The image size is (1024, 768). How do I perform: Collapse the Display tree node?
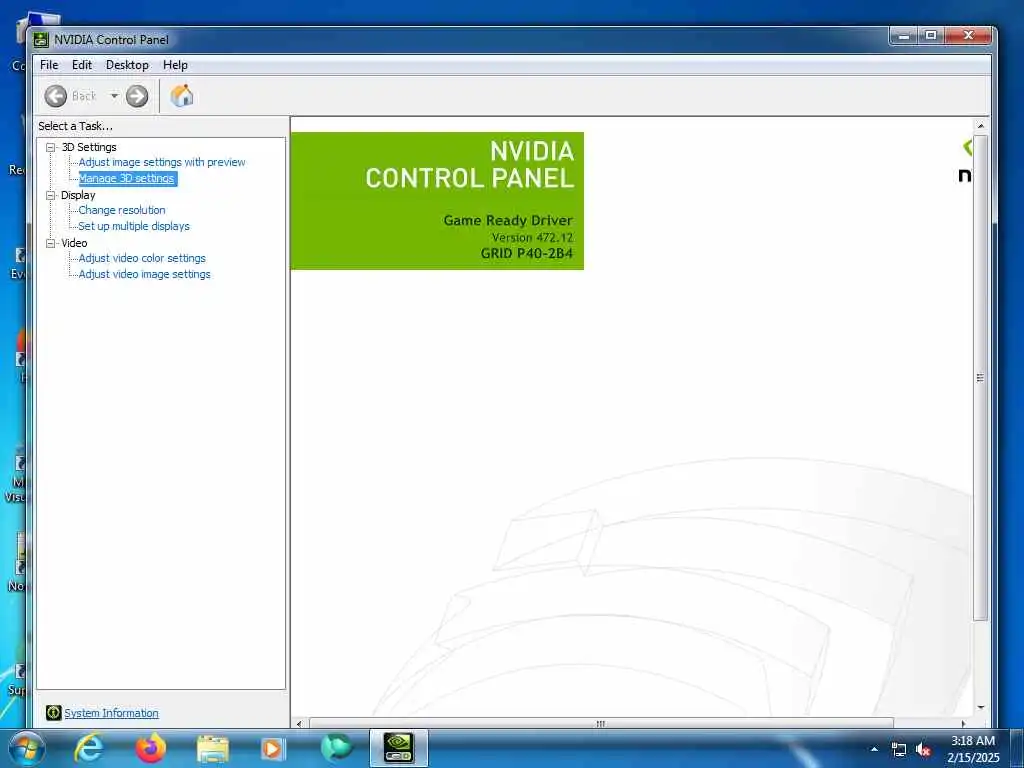coord(50,195)
